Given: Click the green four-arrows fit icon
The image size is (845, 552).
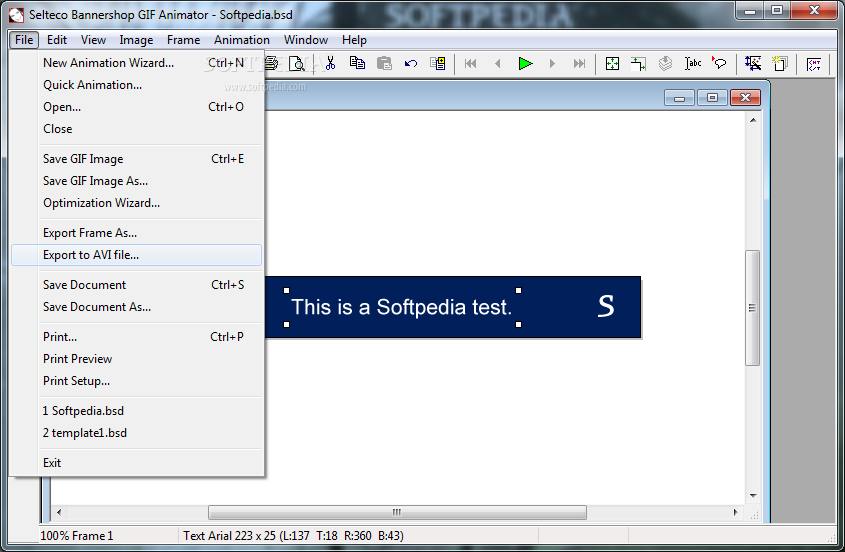Looking at the screenshot, I should coord(612,64).
